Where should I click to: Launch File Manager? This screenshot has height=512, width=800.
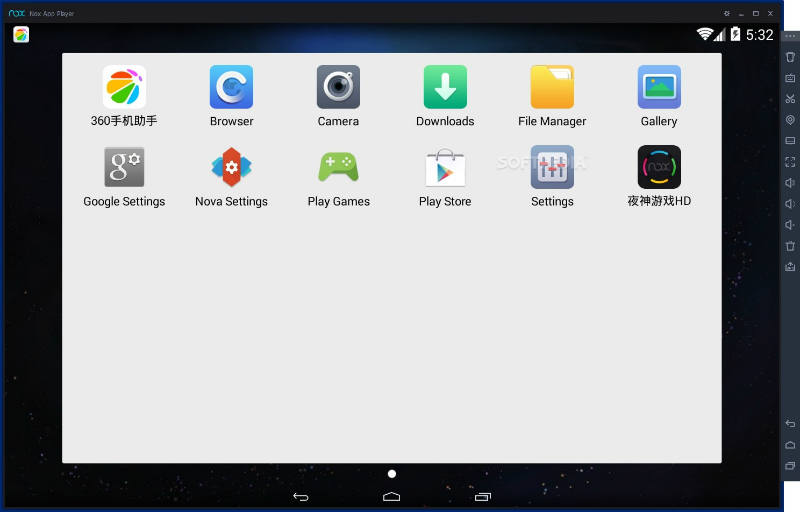point(552,88)
